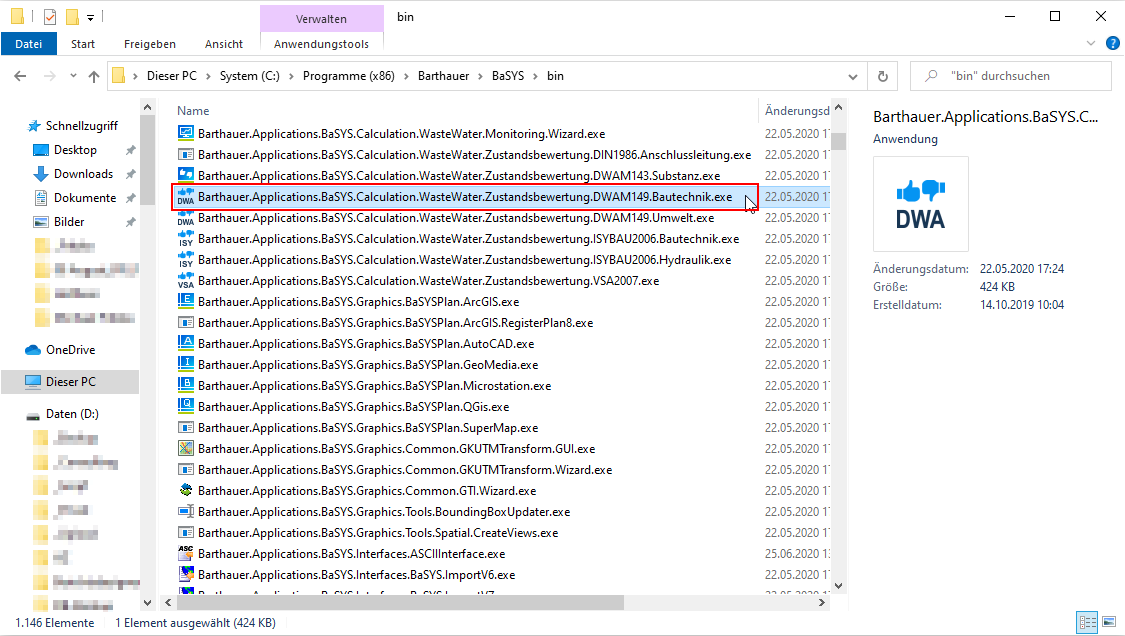Navigate up one folder level

[94, 76]
